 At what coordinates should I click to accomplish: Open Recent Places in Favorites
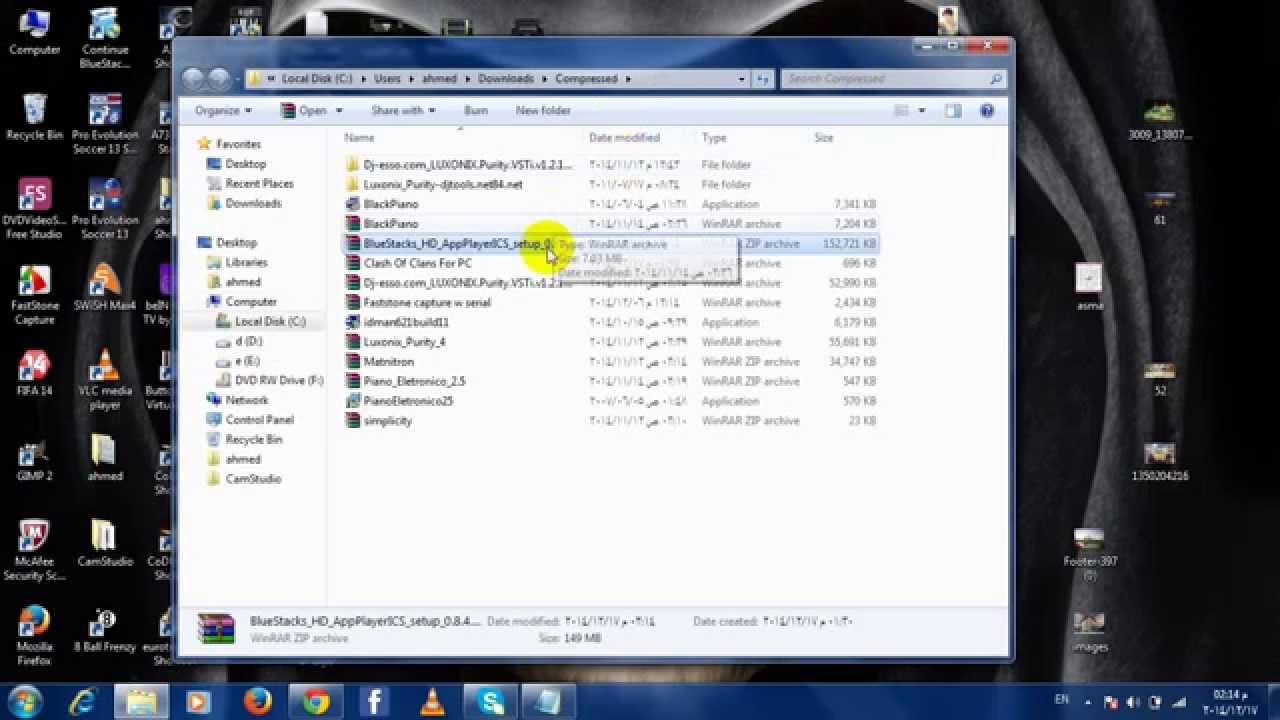click(250, 184)
